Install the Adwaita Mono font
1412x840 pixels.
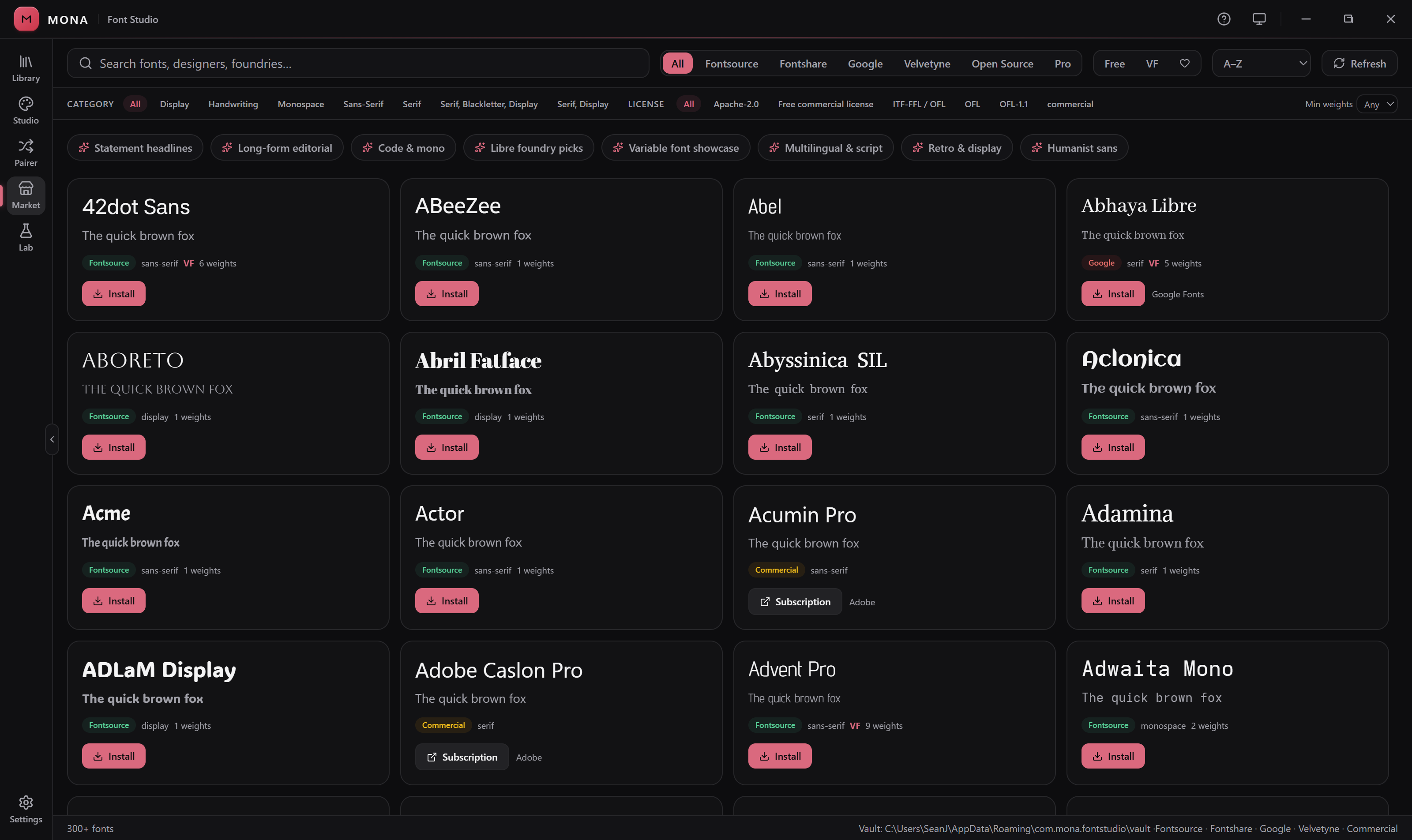pyautogui.click(x=1112, y=756)
